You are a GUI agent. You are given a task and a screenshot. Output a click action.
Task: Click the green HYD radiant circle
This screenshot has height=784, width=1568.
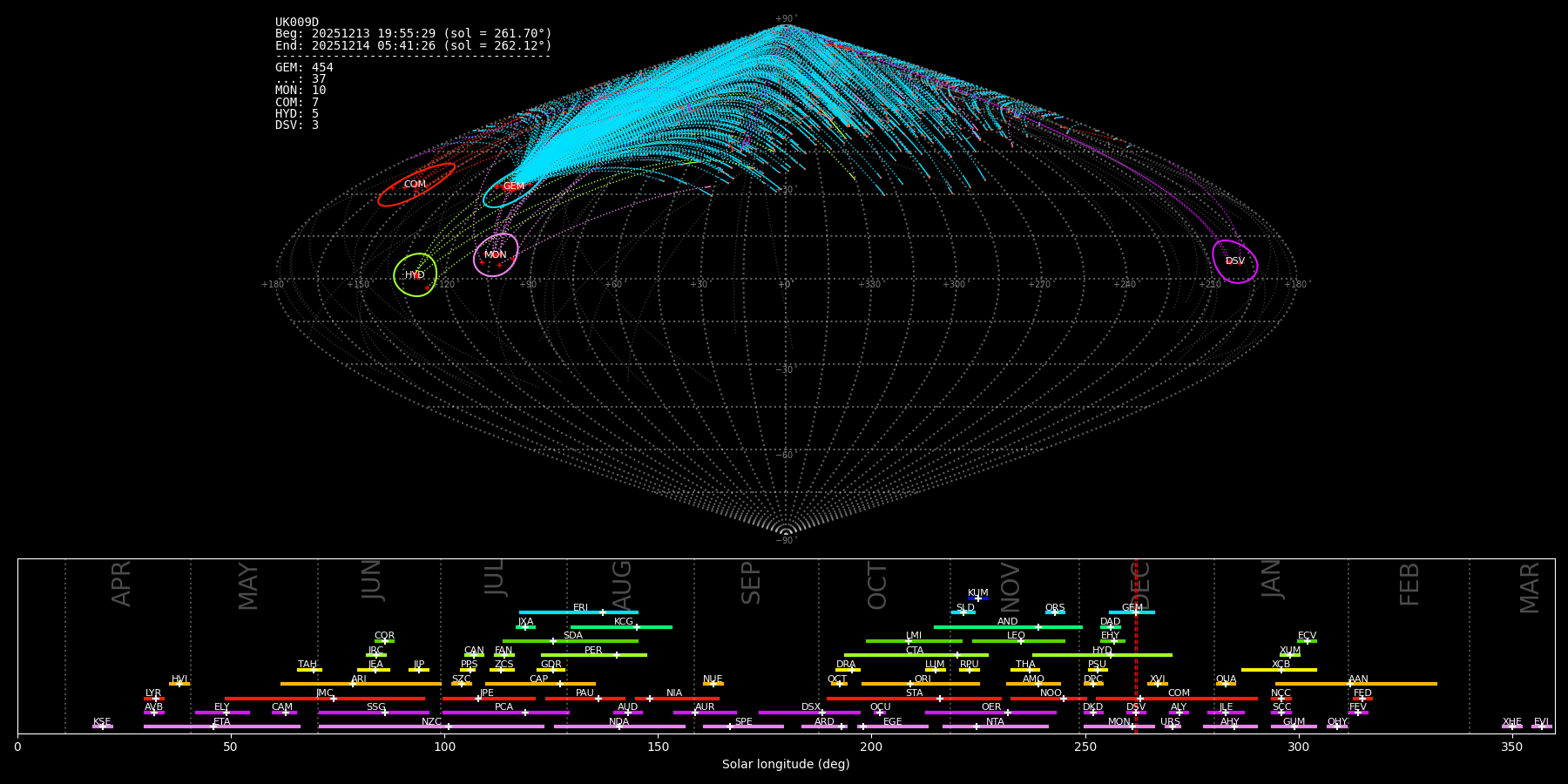415,275
